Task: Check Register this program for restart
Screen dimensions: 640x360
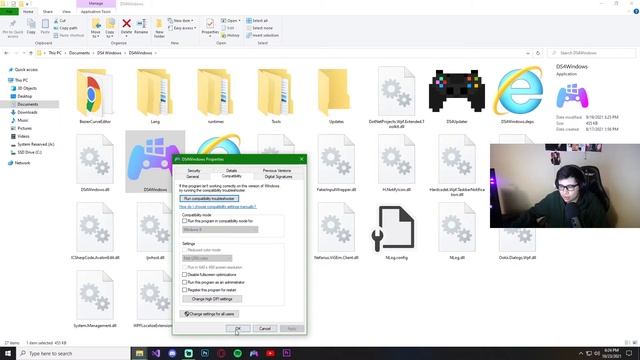Action: (184, 290)
